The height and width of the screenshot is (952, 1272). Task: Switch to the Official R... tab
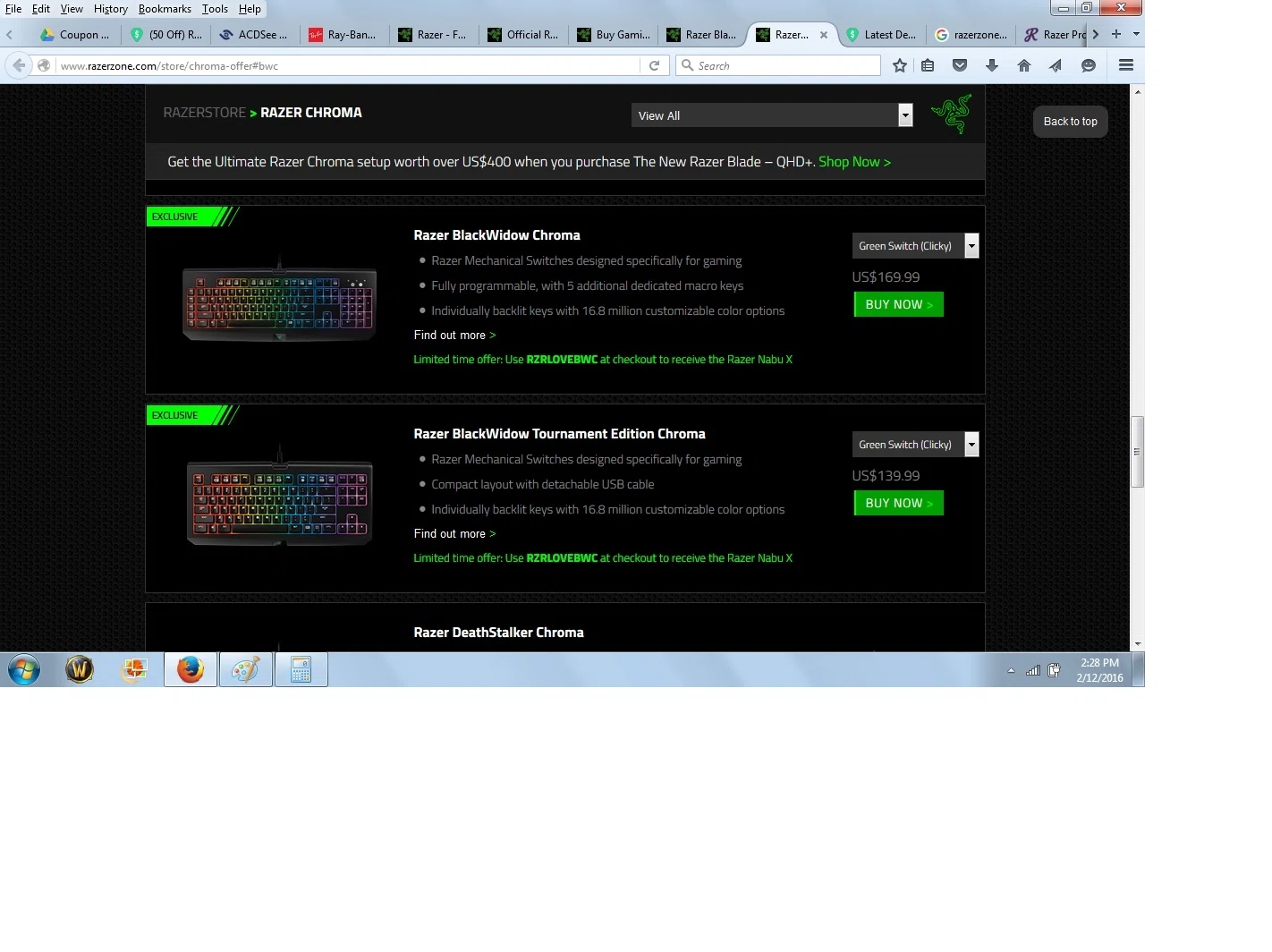point(523,35)
